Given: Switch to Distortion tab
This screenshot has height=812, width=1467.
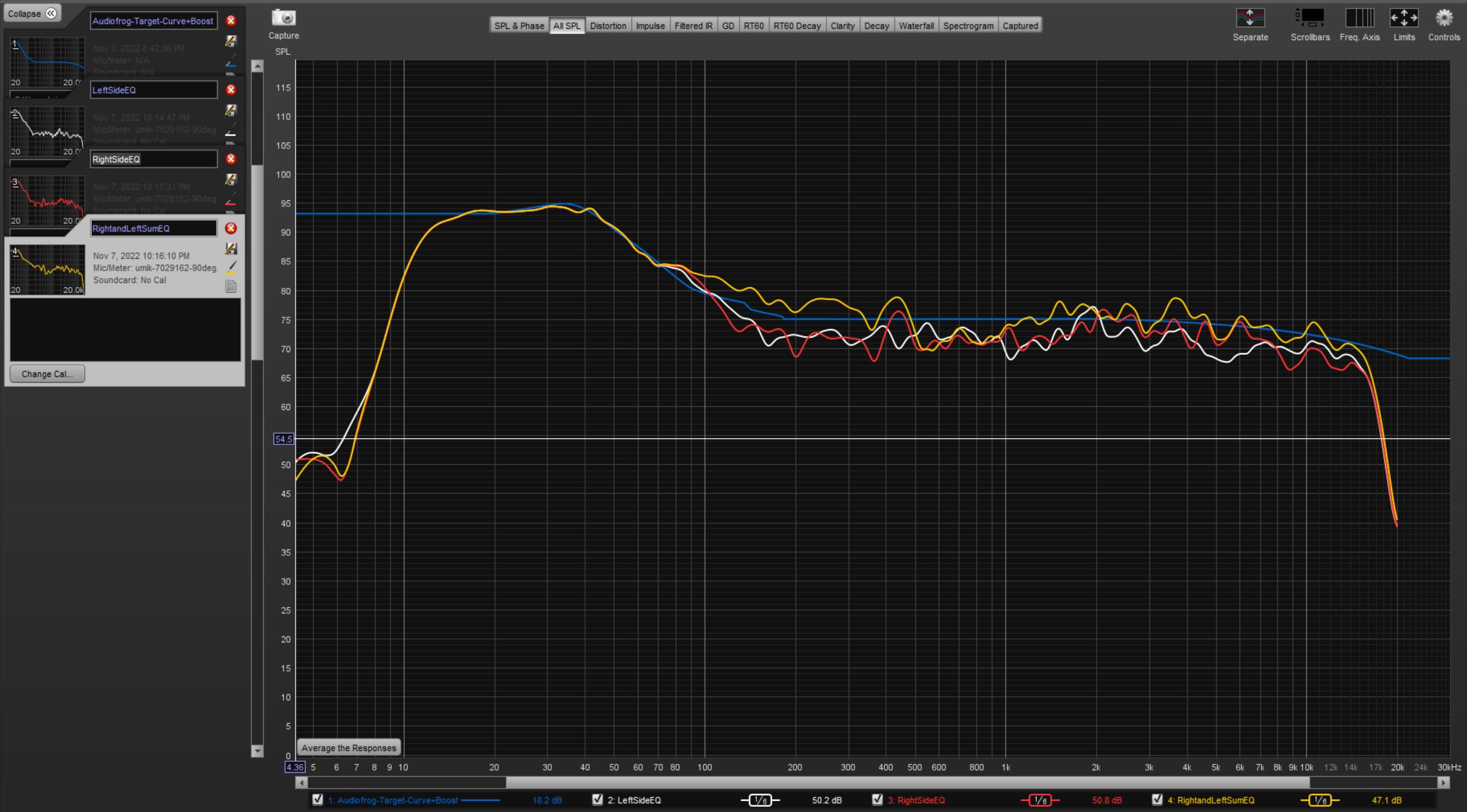Looking at the screenshot, I should pyautogui.click(x=607, y=26).
